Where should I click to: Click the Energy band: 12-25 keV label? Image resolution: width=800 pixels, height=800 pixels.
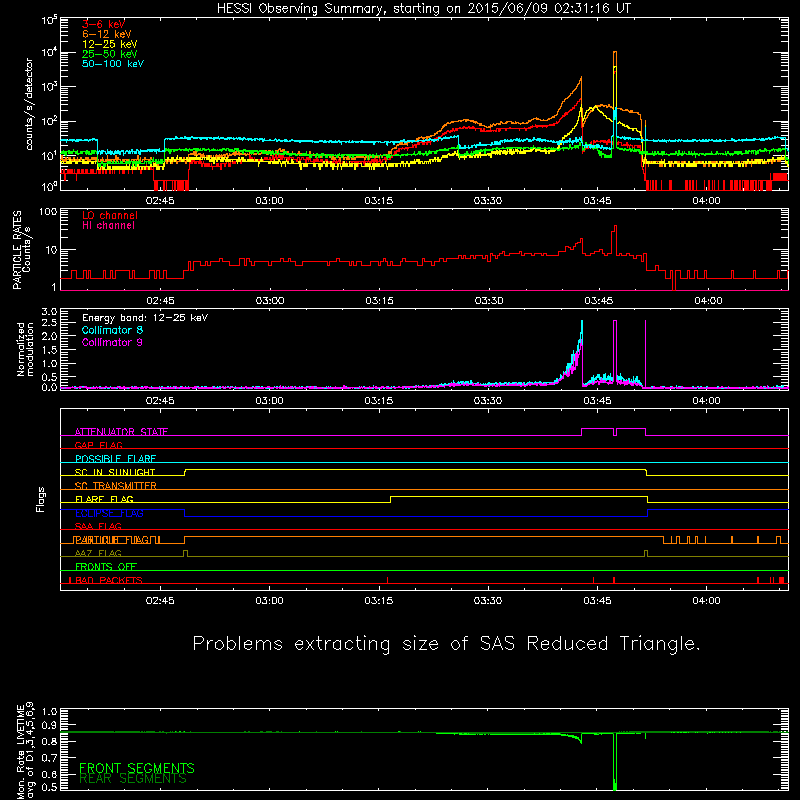pyautogui.click(x=145, y=318)
